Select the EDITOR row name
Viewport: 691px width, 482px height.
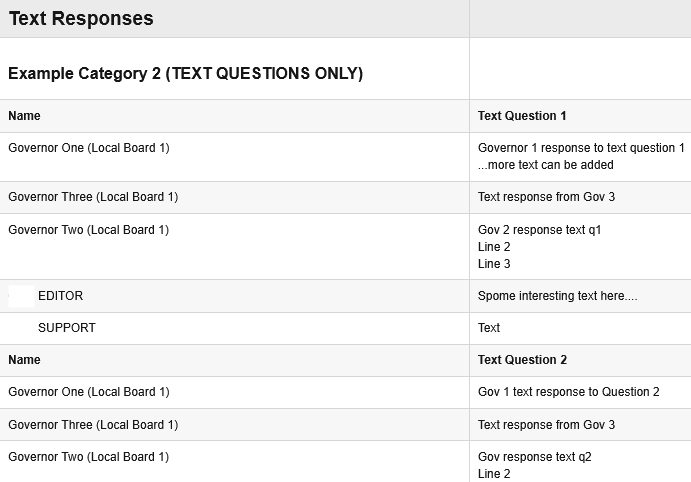point(60,296)
